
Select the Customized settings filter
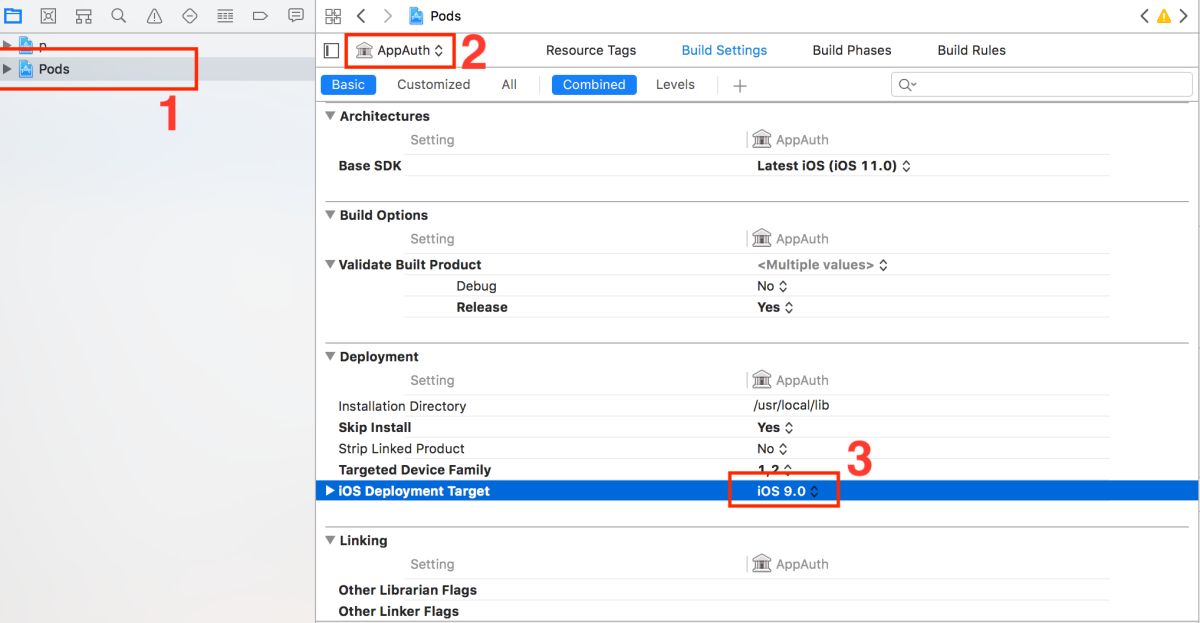(433, 85)
